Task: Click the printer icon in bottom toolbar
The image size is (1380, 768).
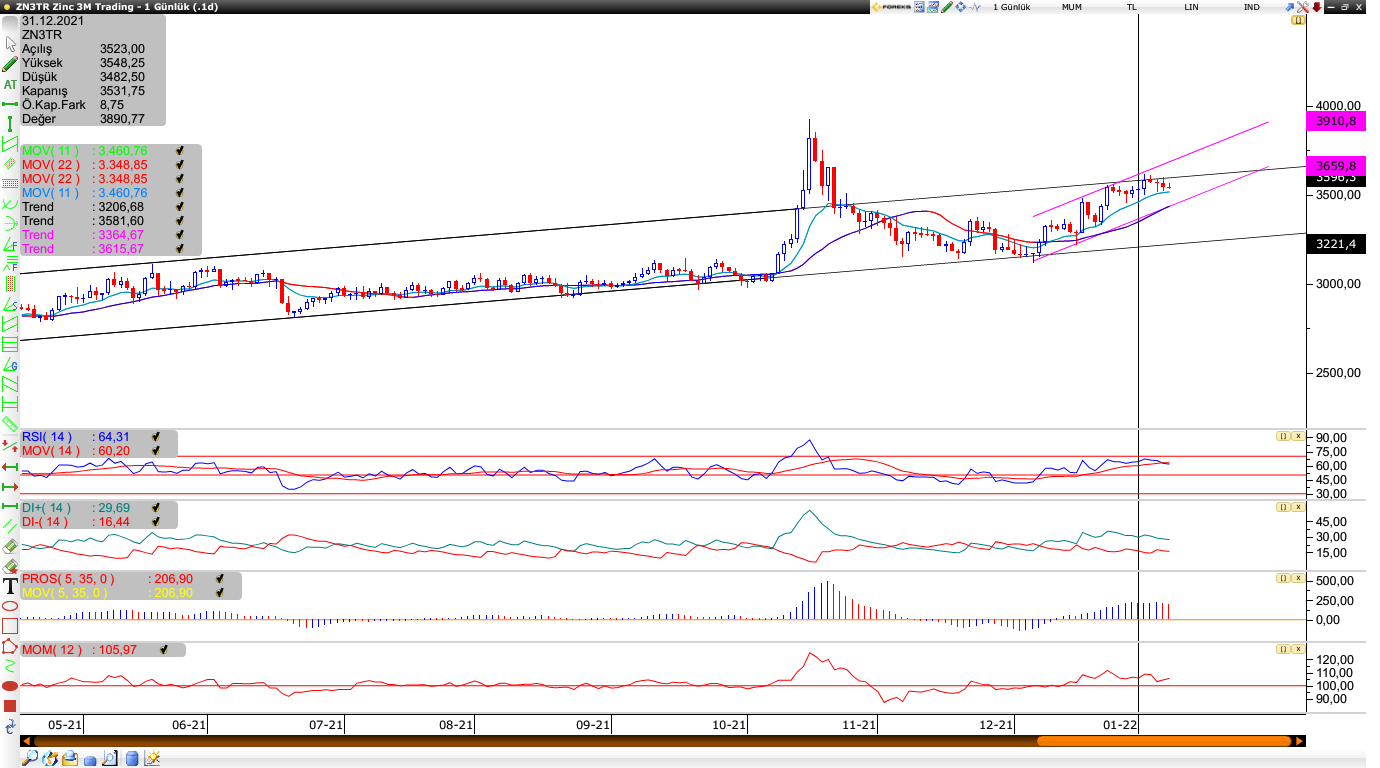Action: pyautogui.click(x=70, y=759)
